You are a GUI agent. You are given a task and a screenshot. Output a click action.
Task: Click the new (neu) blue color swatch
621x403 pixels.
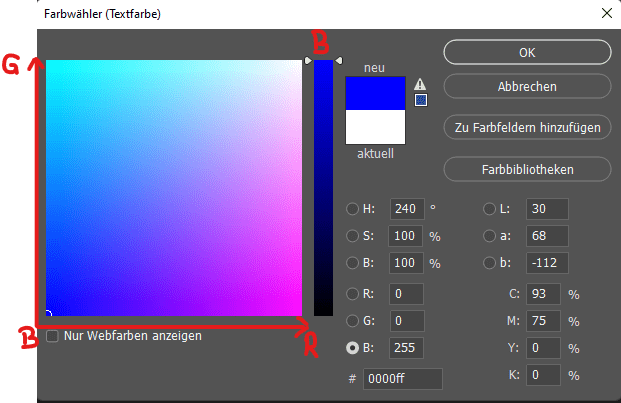coord(375,93)
